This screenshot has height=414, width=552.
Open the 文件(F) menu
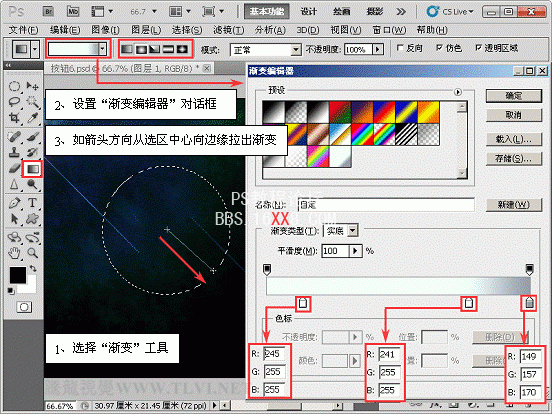(23, 30)
